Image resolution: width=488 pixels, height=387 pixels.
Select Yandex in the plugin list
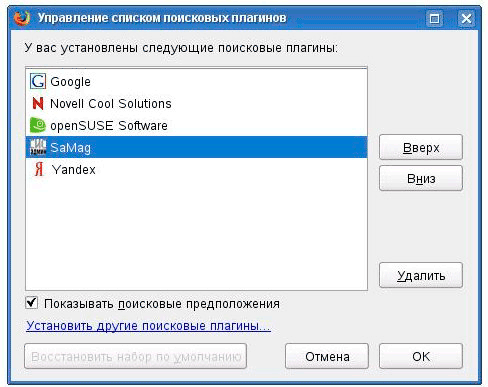point(196,169)
